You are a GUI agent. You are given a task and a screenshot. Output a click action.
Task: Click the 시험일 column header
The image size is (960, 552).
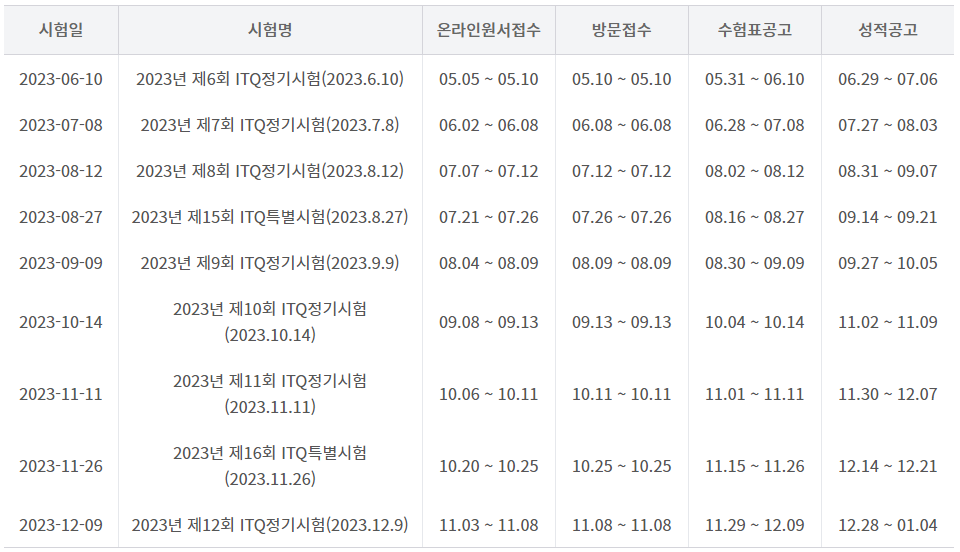[x=61, y=30]
